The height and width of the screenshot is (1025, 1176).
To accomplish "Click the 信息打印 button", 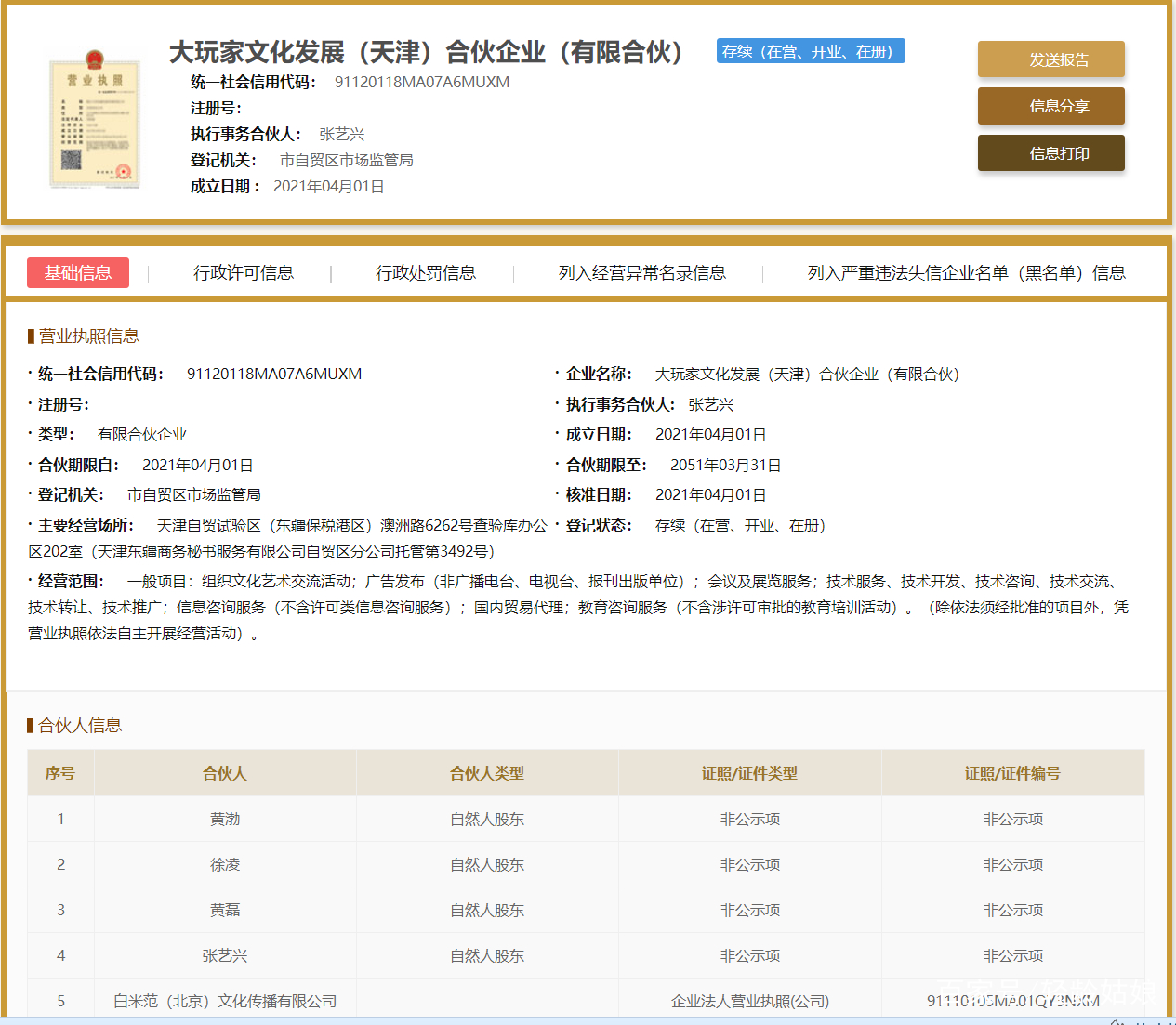I will (1050, 152).
